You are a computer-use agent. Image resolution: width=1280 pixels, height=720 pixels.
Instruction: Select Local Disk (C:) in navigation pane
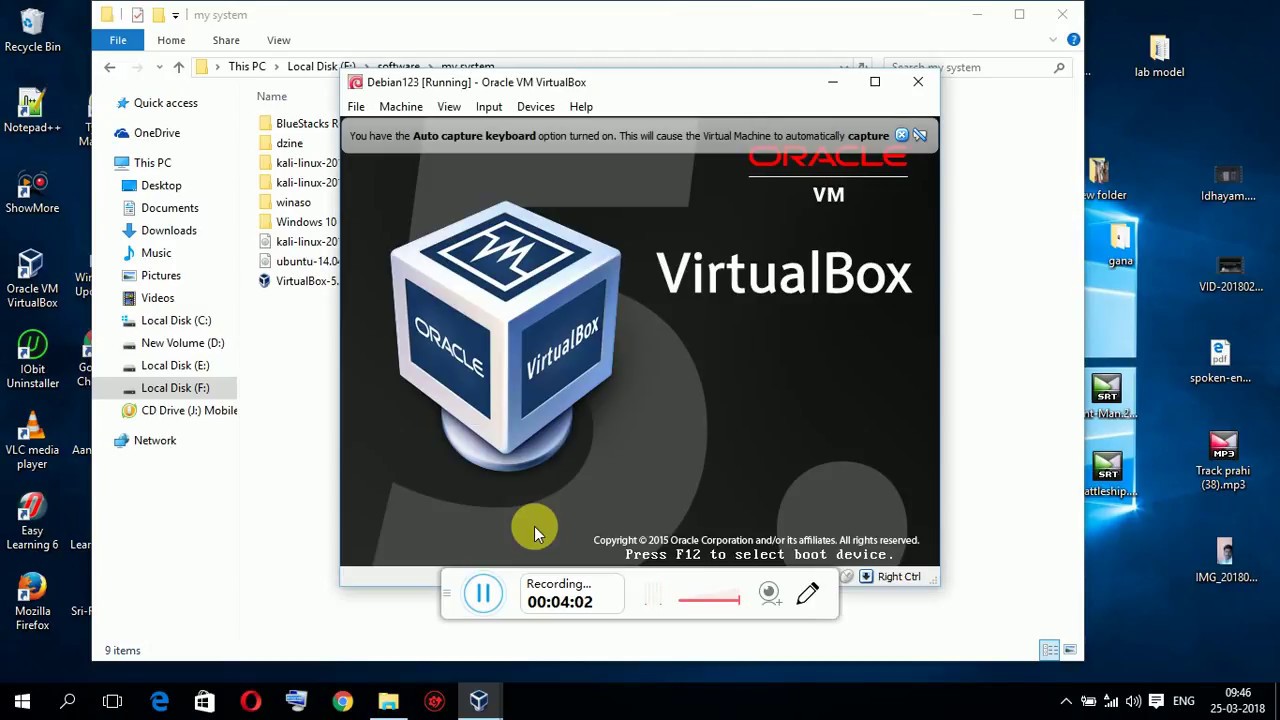176,321
